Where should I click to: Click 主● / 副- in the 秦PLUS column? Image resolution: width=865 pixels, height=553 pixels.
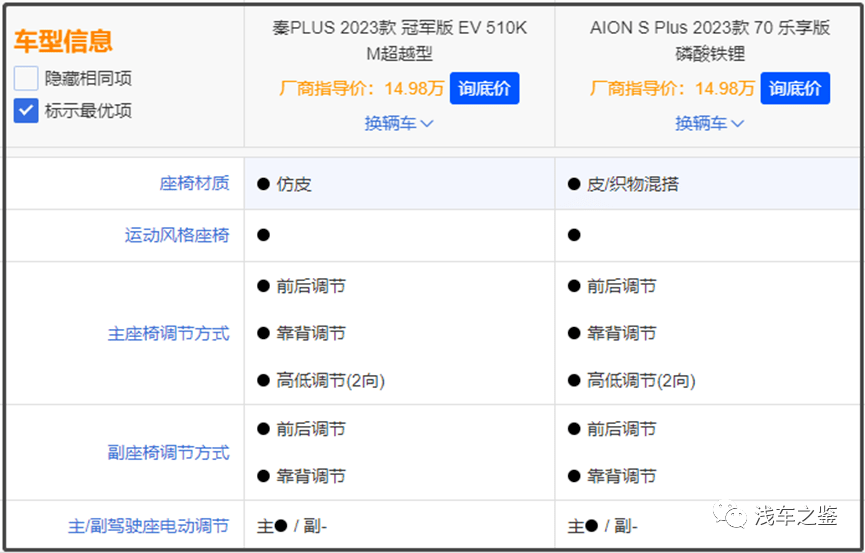pyautogui.click(x=292, y=526)
